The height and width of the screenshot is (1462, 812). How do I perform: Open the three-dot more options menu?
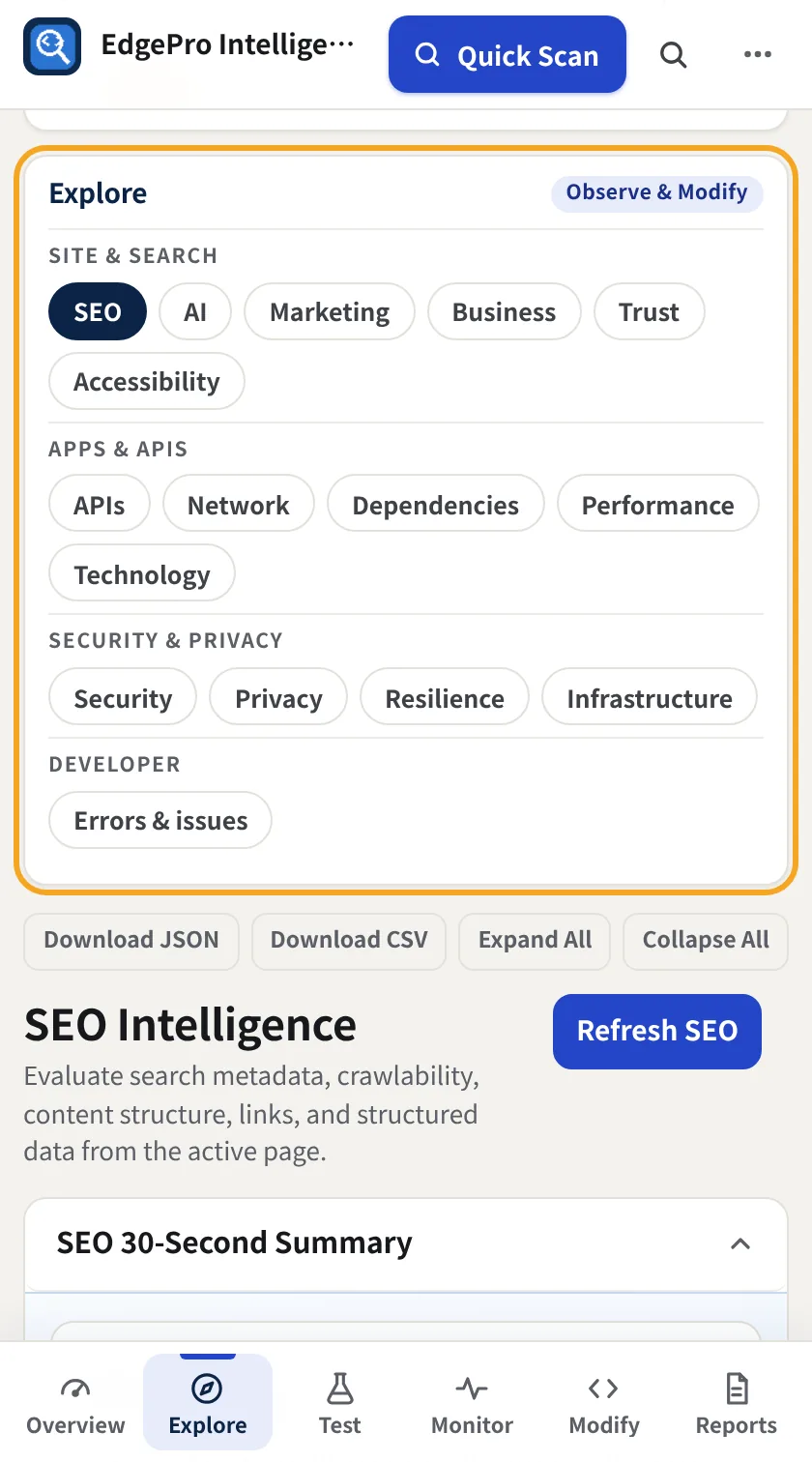[x=758, y=55]
